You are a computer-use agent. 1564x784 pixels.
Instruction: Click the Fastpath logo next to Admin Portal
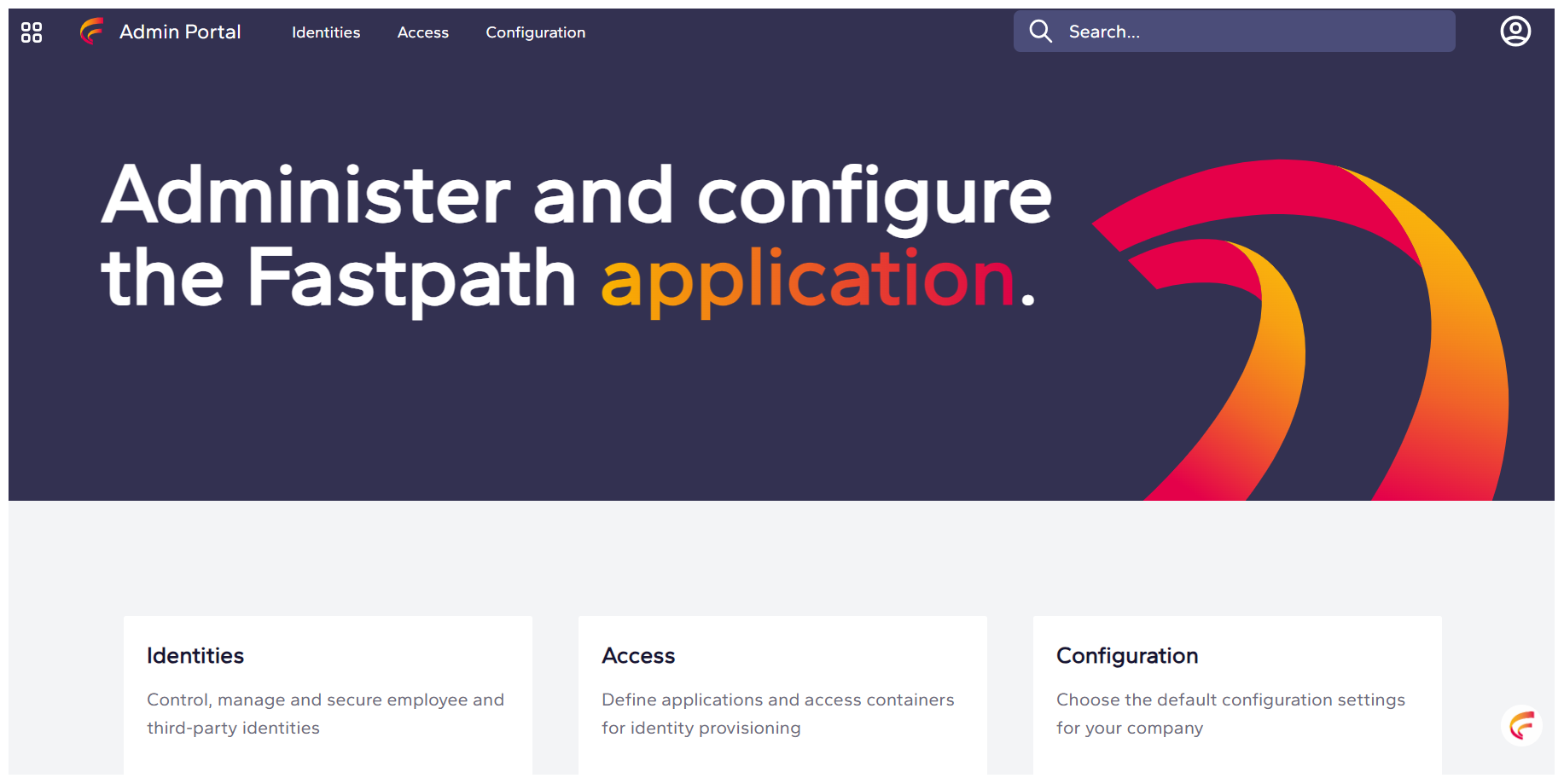pos(90,32)
